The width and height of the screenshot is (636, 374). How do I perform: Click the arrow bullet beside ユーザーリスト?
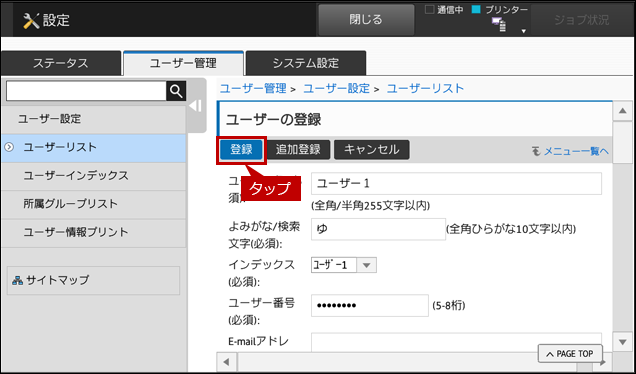tap(9, 147)
